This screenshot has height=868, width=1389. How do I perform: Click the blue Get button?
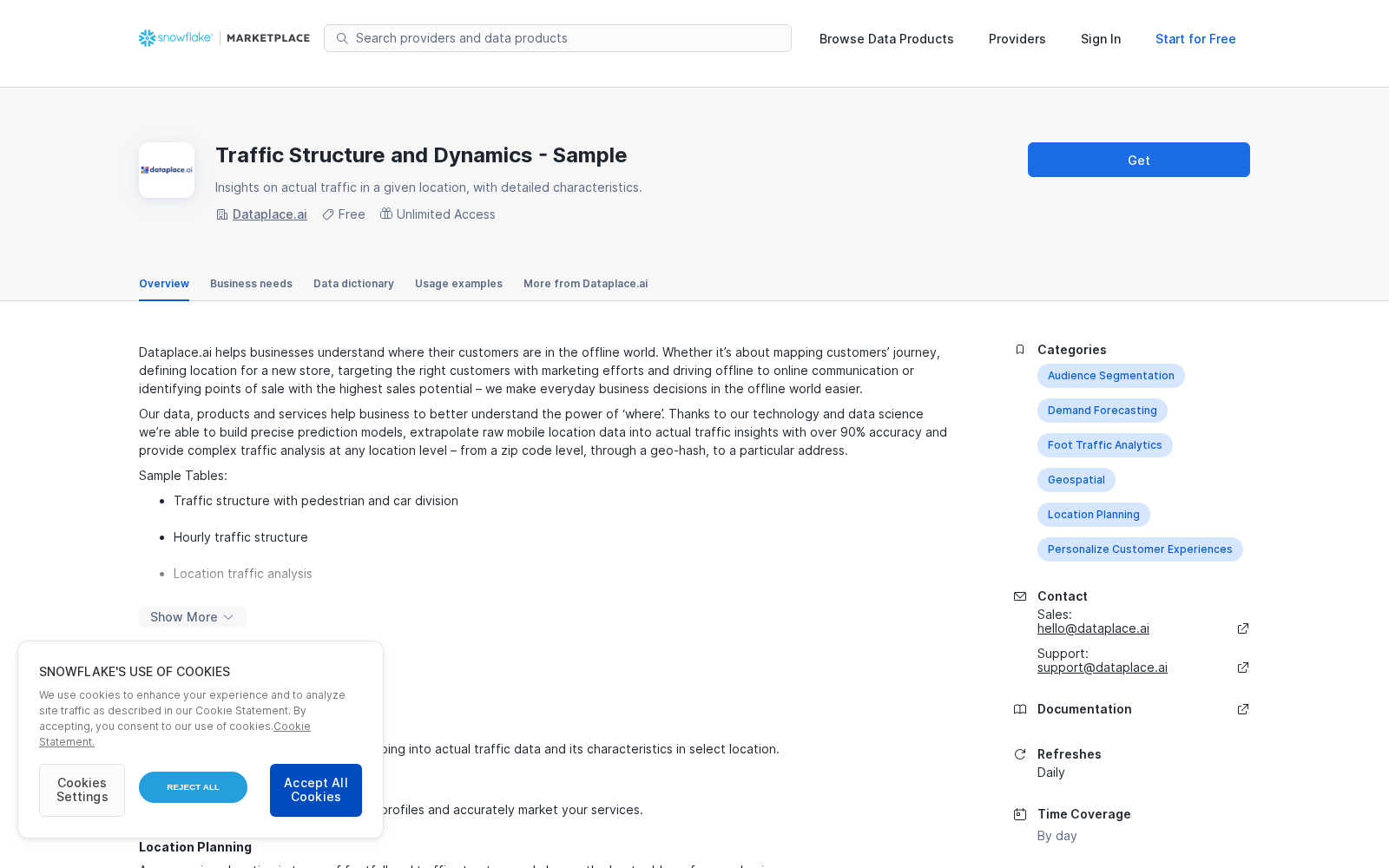pyautogui.click(x=1139, y=160)
